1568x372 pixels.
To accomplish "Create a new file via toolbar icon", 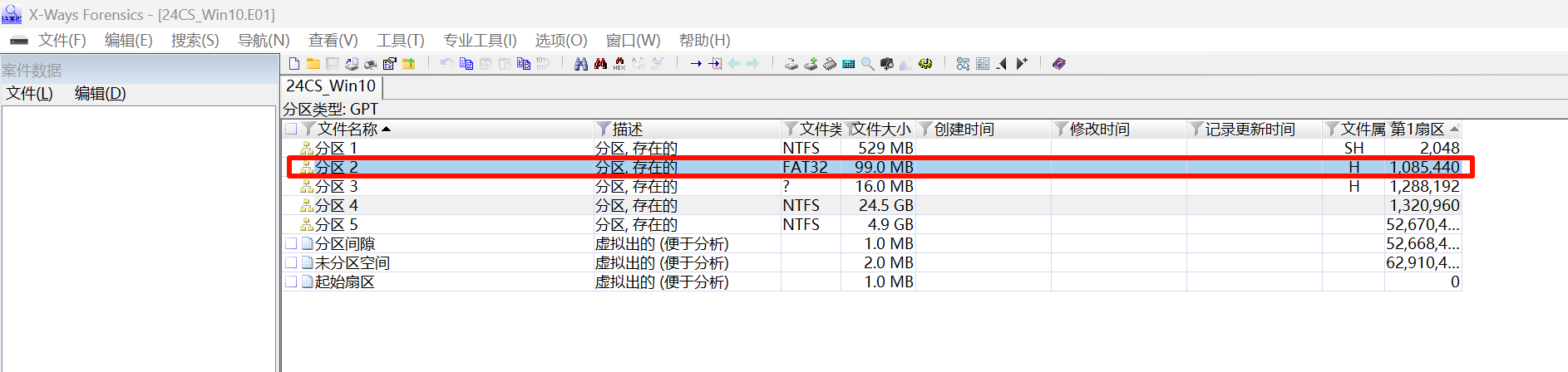I will pos(294,64).
